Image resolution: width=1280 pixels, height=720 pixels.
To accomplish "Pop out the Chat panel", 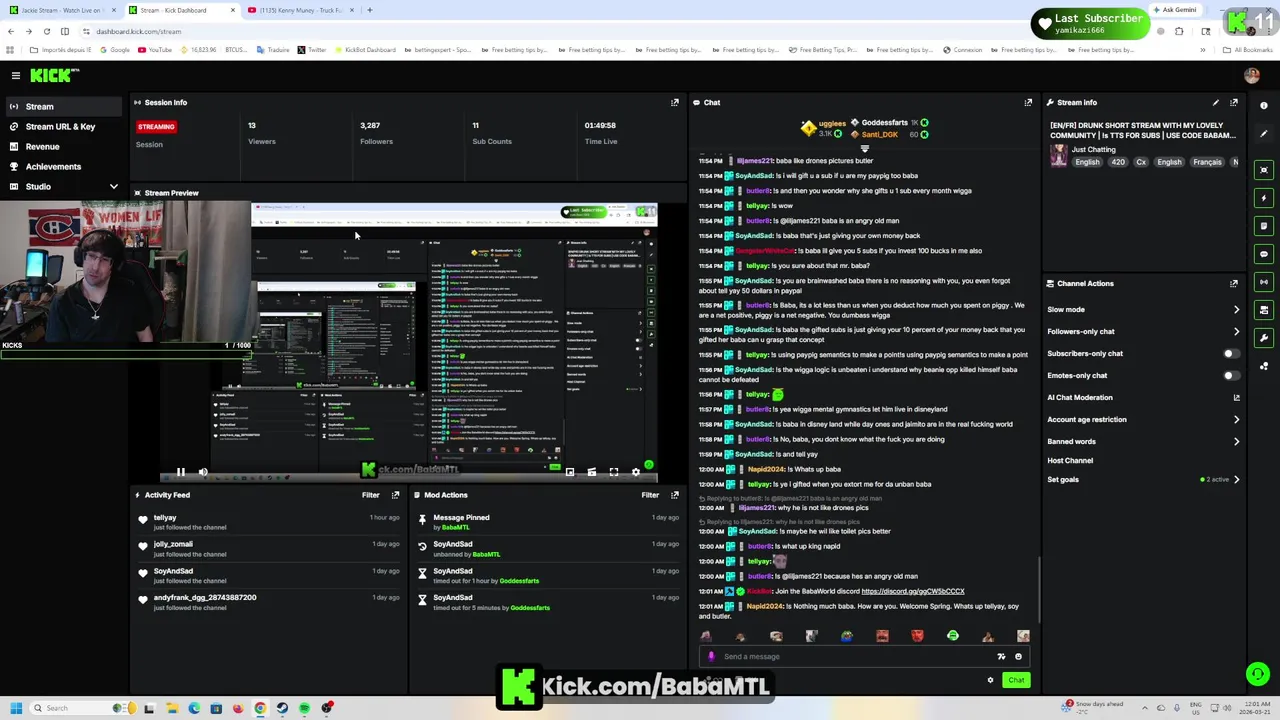I will tap(1028, 102).
